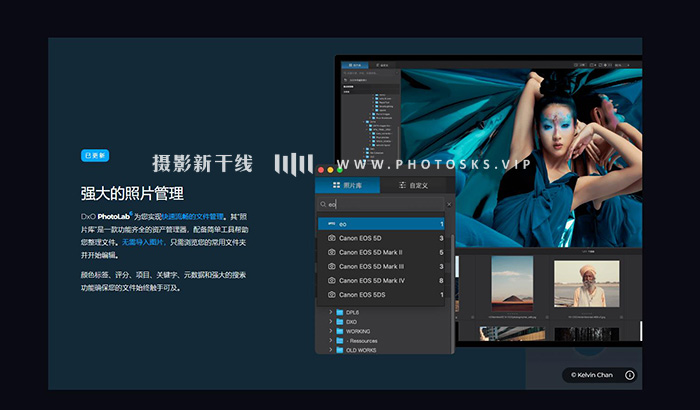Select the - Ressources folder name
Screen dimensions: 700x410
pos(362,341)
